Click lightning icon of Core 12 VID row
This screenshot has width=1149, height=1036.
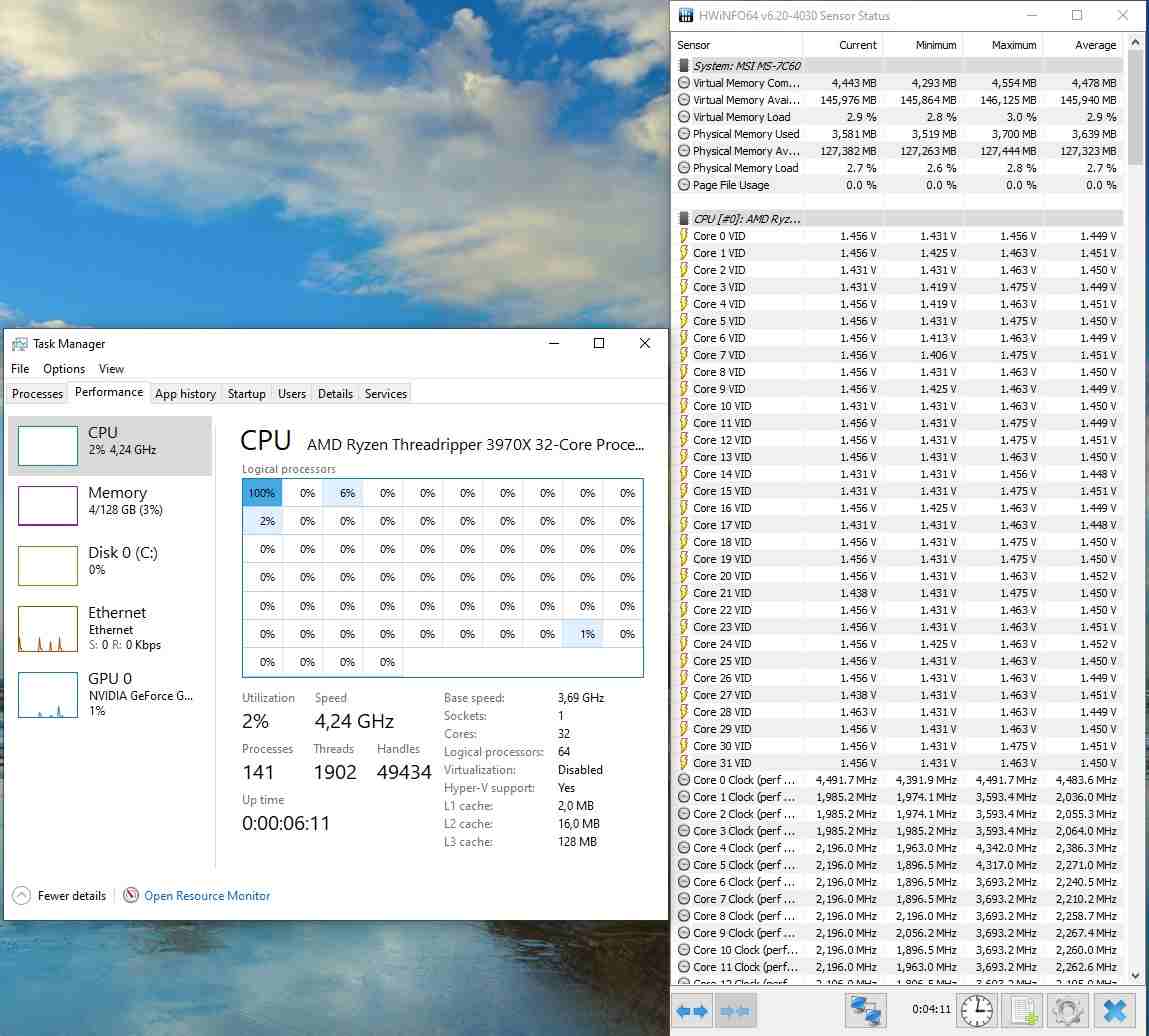[x=684, y=440]
